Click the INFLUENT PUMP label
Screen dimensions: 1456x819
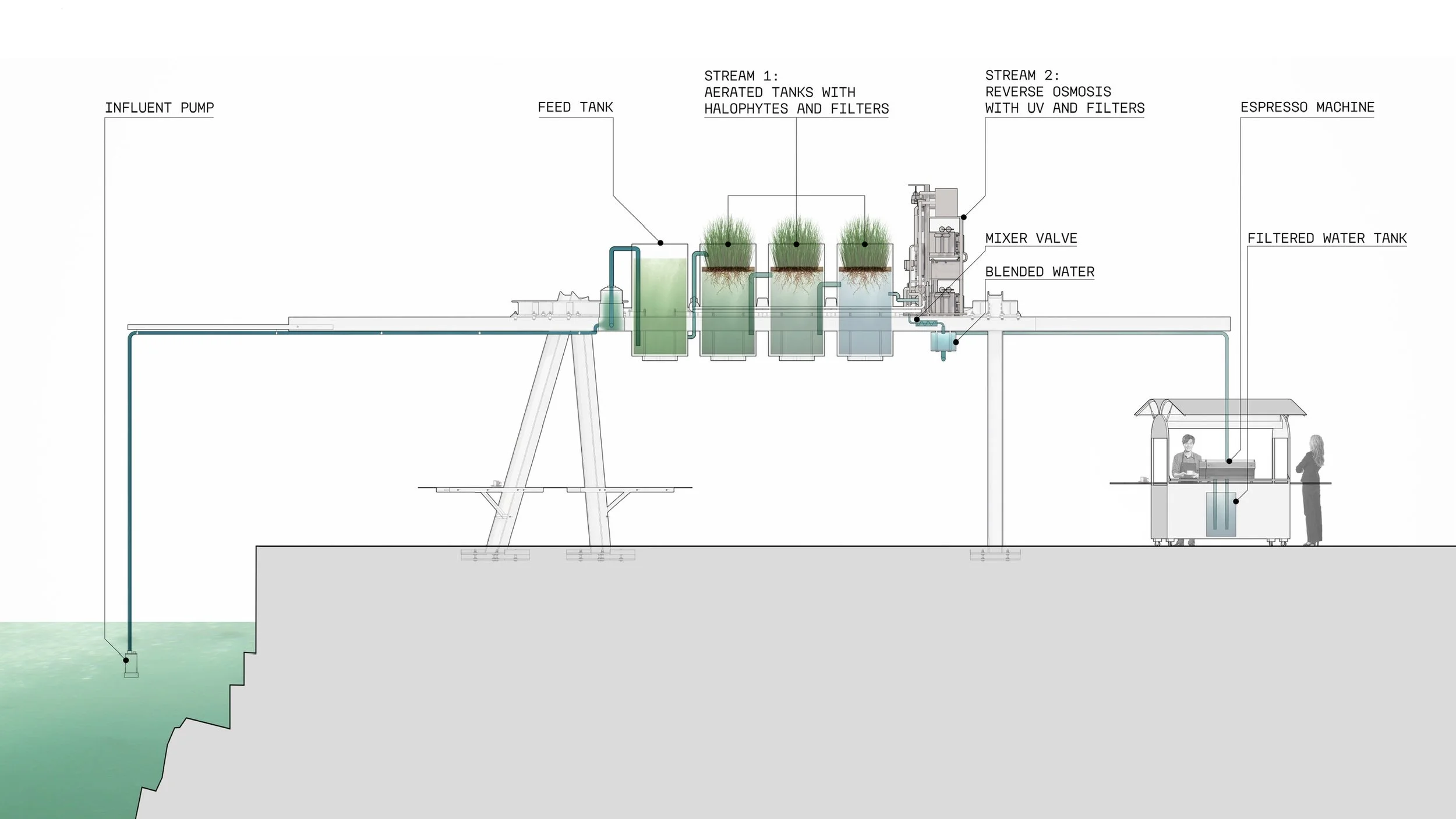click(x=159, y=108)
